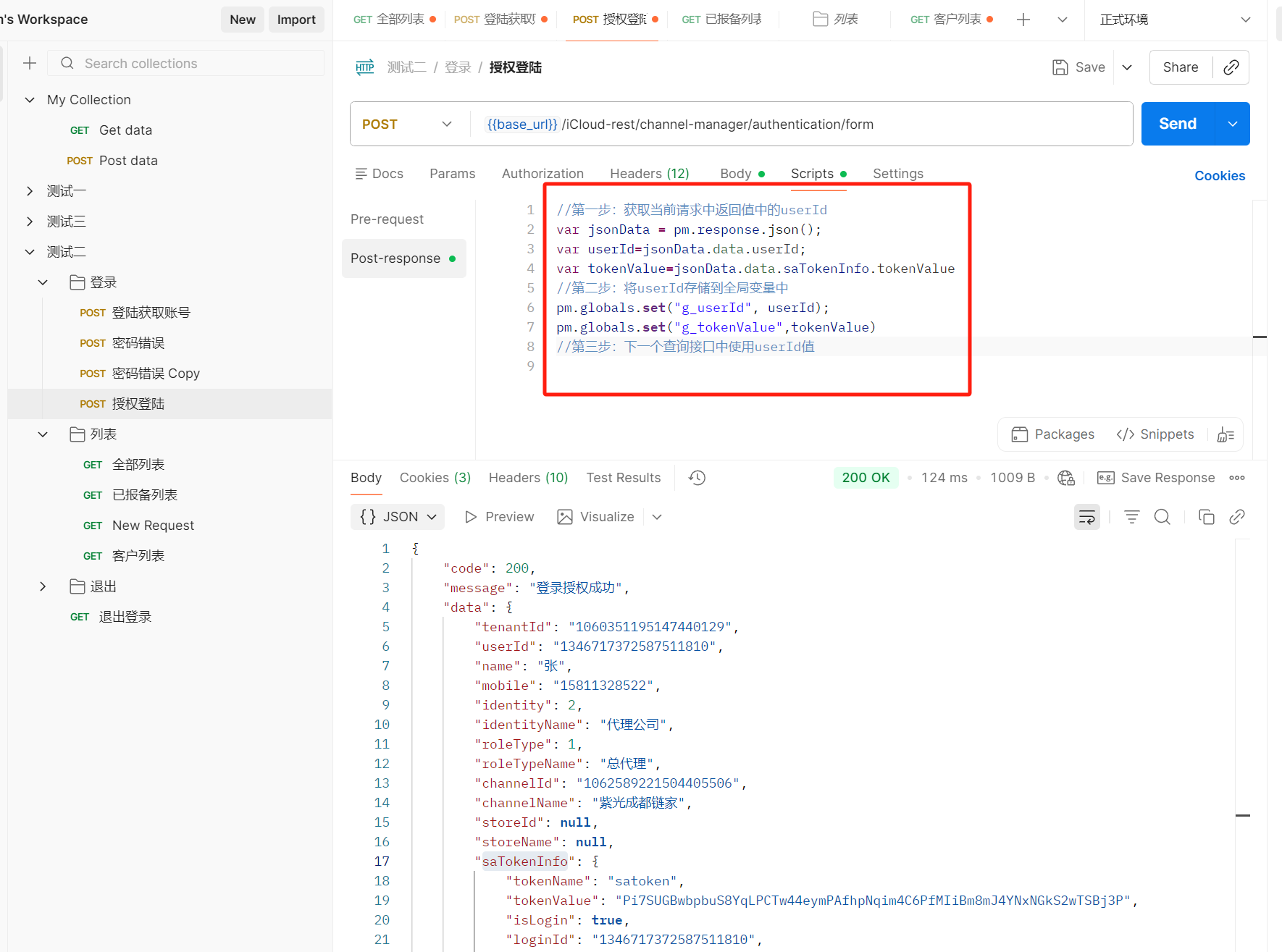
Task: Click the plus icon to create a collection
Action: (30, 63)
